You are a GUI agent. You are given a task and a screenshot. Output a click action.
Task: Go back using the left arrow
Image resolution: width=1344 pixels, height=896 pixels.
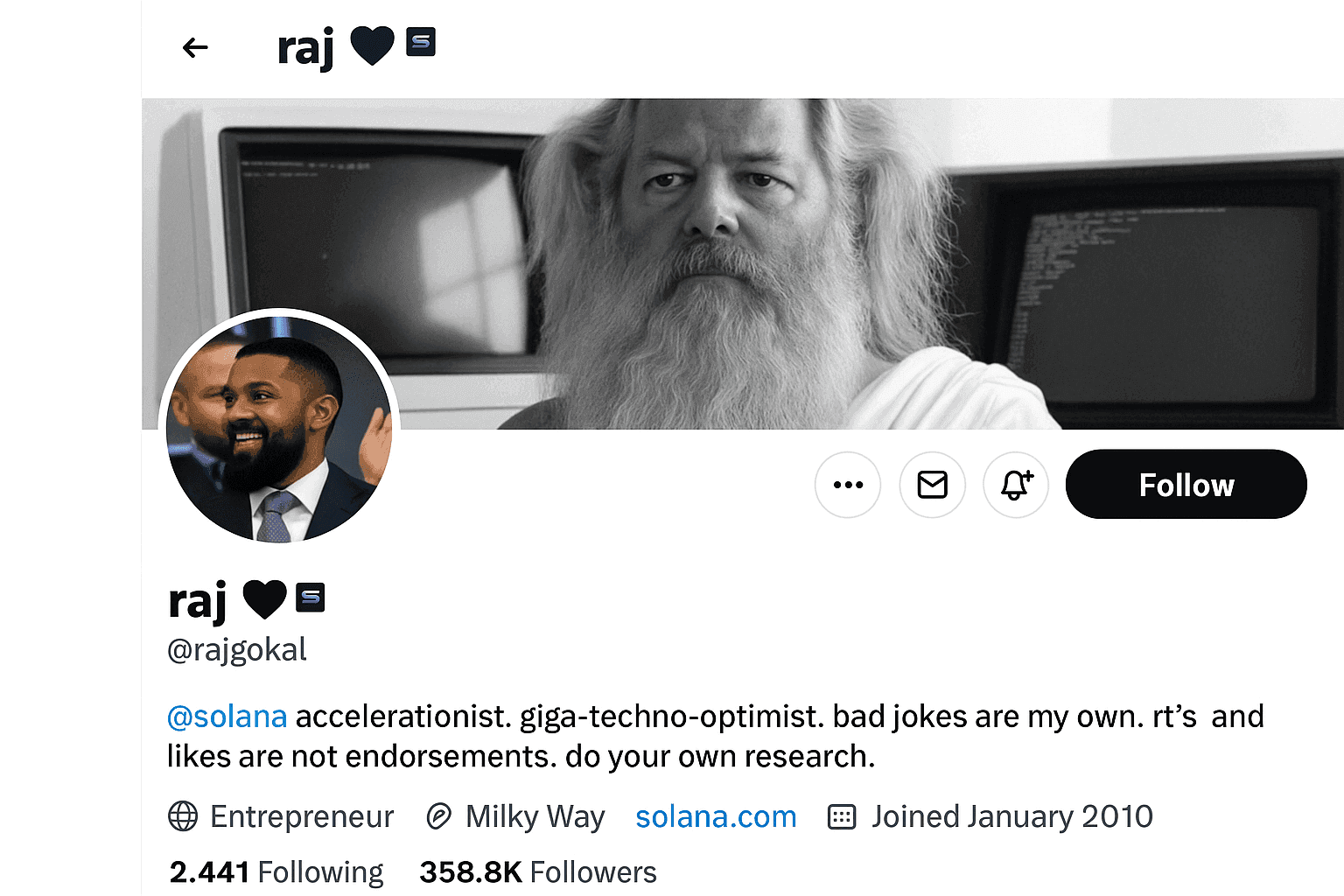tap(195, 47)
